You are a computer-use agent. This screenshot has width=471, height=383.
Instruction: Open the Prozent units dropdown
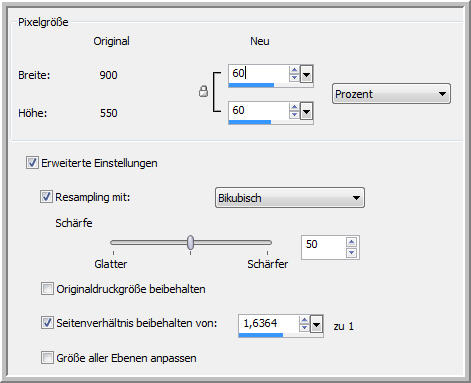tap(391, 94)
